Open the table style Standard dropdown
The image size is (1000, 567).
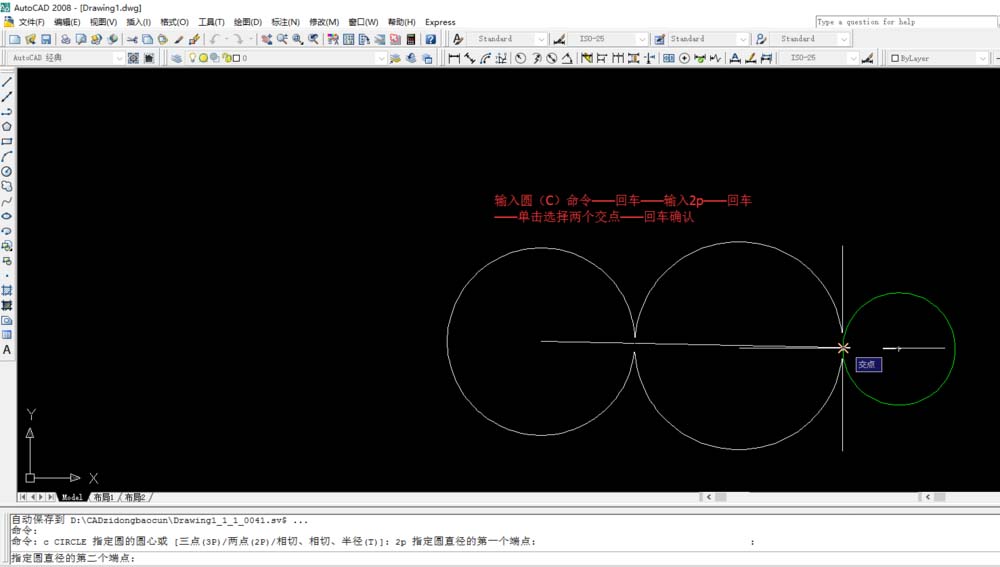click(742, 40)
